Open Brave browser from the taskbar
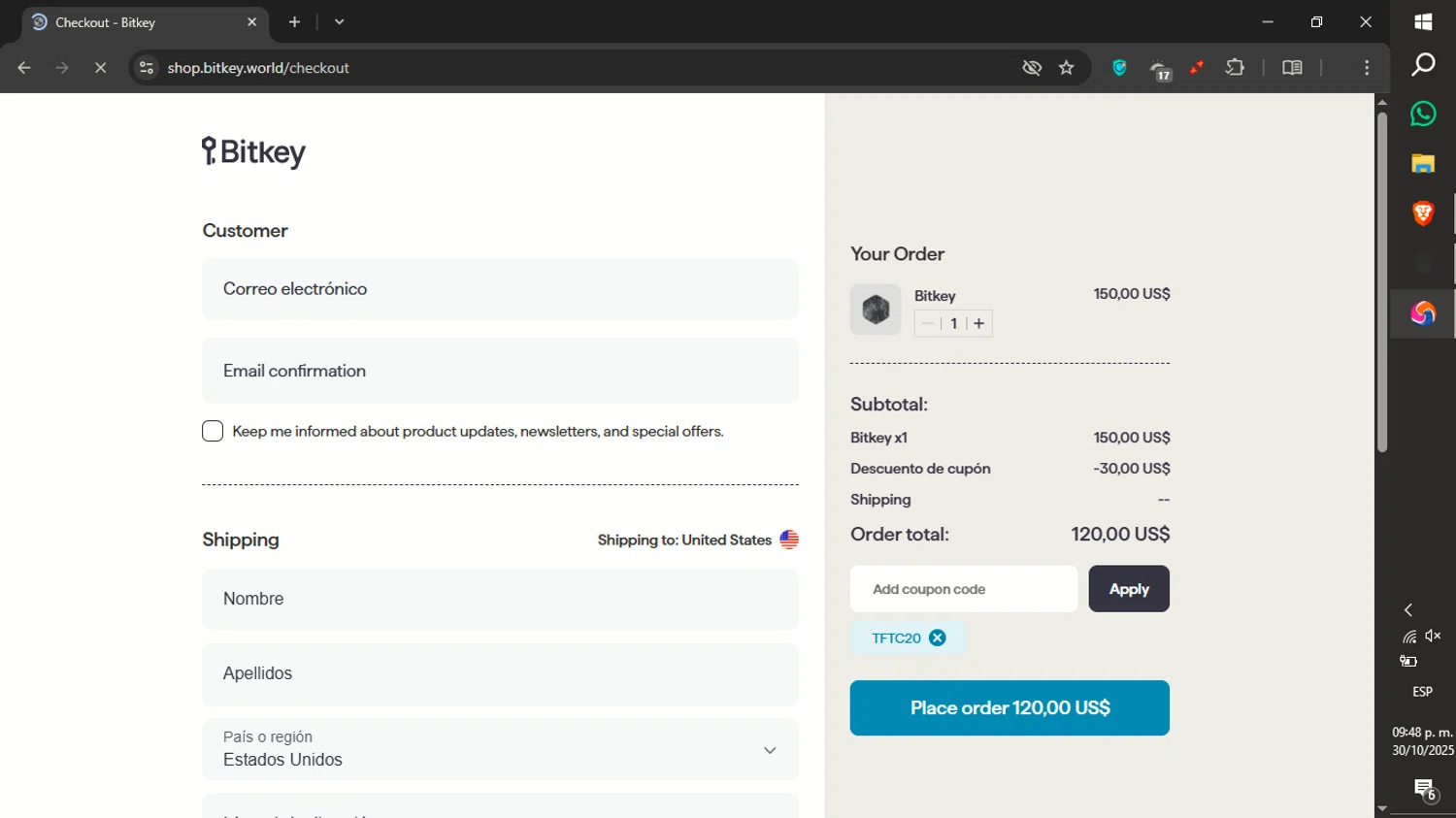This screenshot has width=1456, height=818. click(1423, 213)
